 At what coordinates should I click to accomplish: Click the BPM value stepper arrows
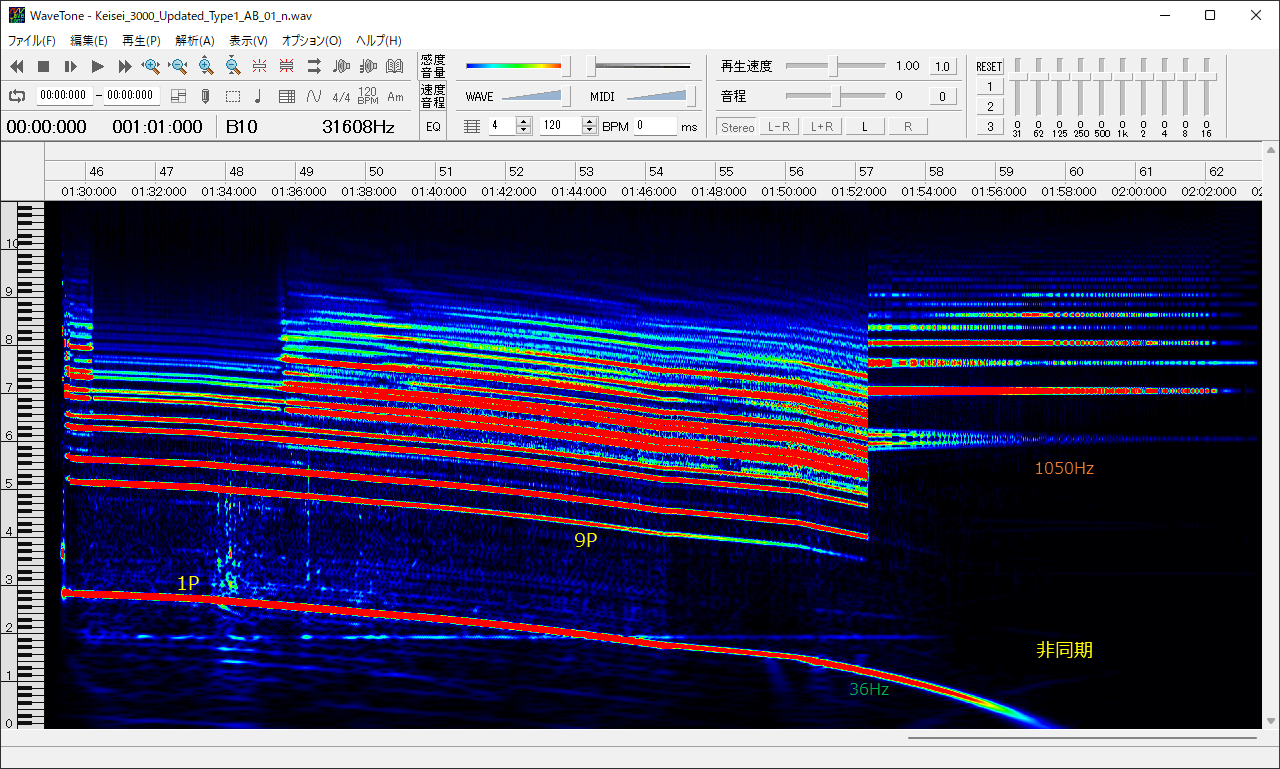[589, 126]
